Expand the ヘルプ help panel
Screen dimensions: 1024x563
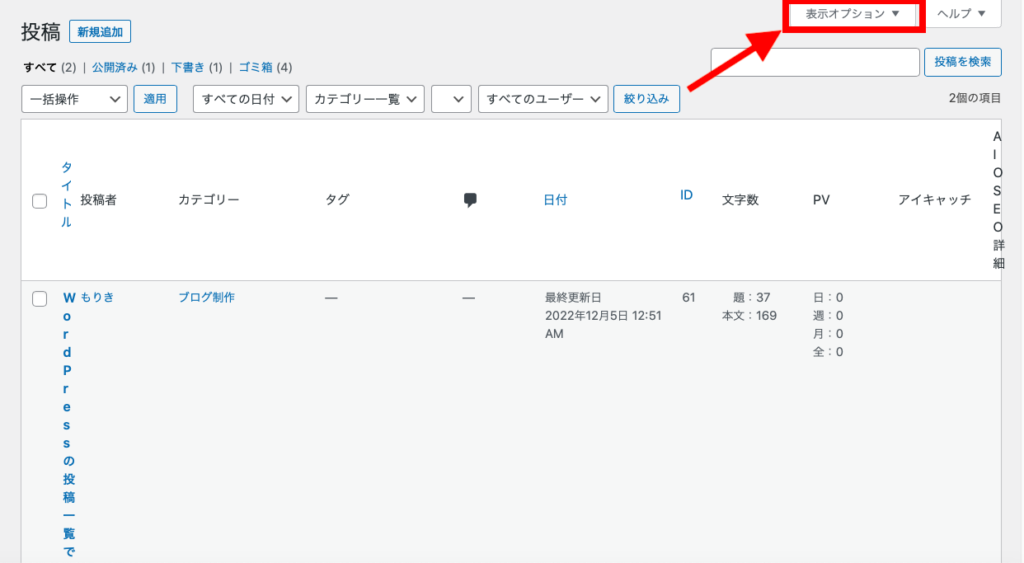tap(962, 14)
